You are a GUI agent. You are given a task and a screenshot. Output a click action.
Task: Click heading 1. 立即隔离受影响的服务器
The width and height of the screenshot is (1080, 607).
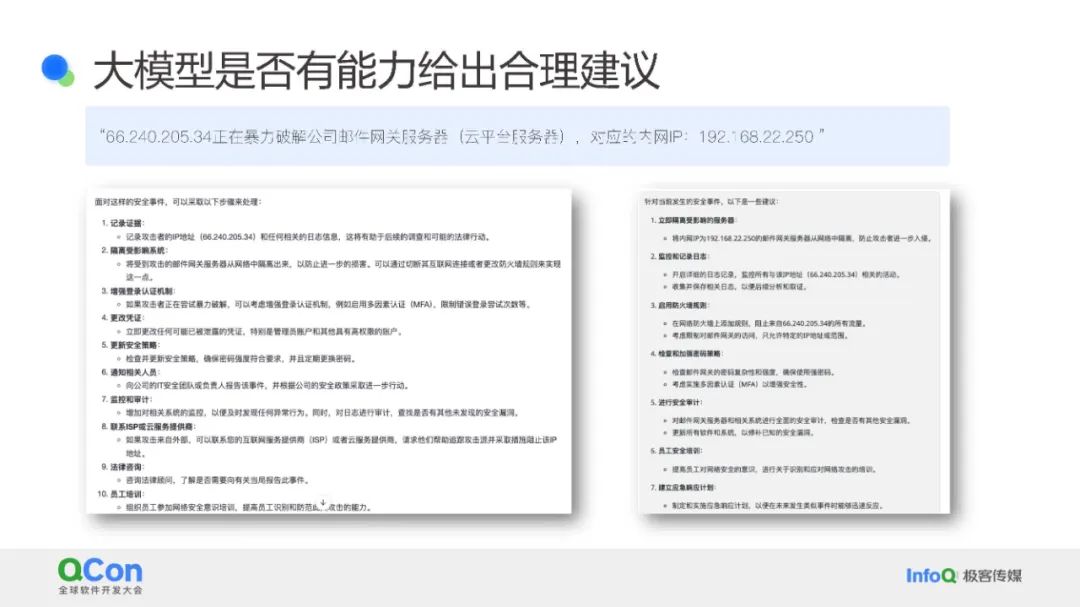[x=693, y=220]
